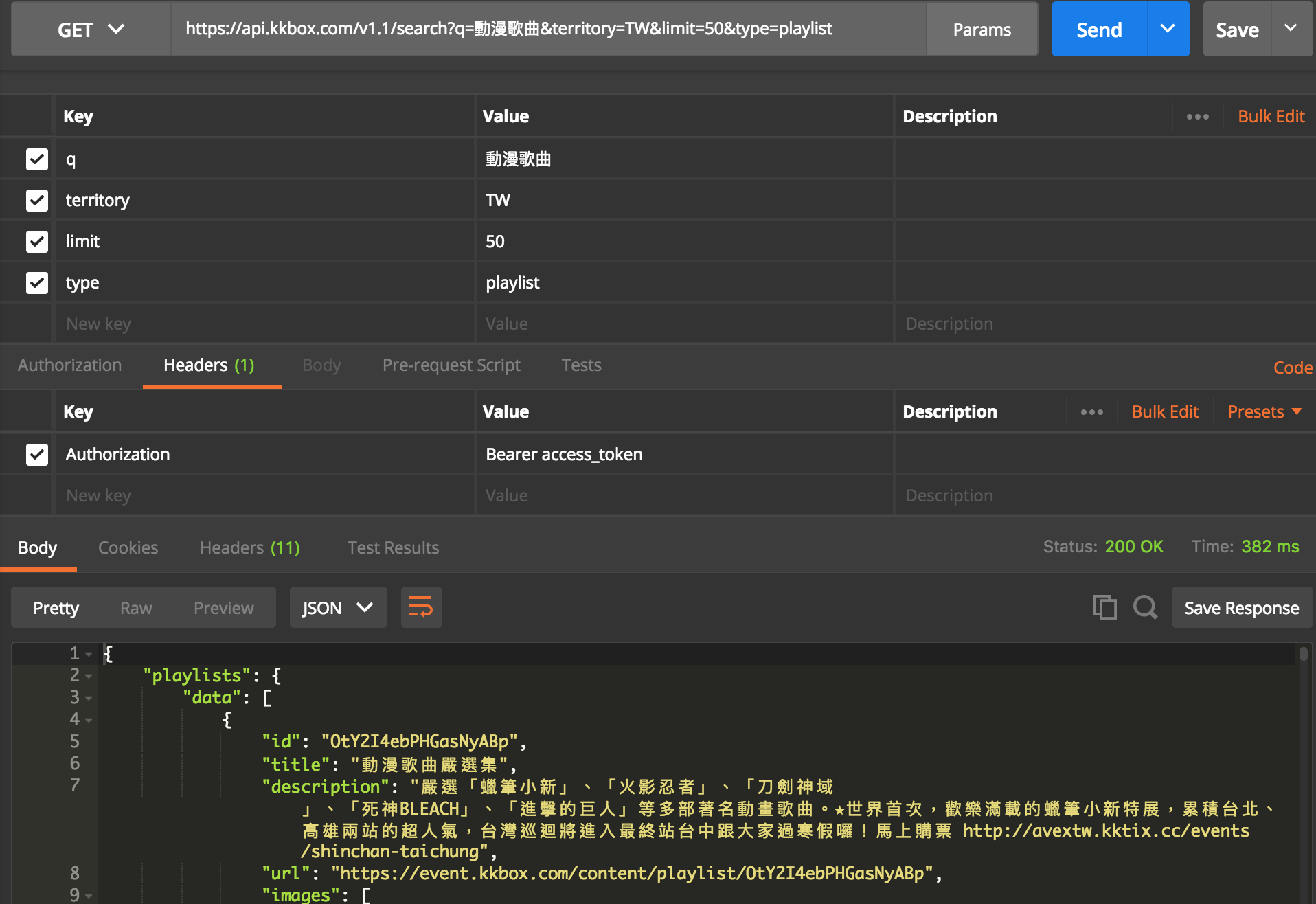
Task: Collapse the data array at line 3
Action: [89, 698]
